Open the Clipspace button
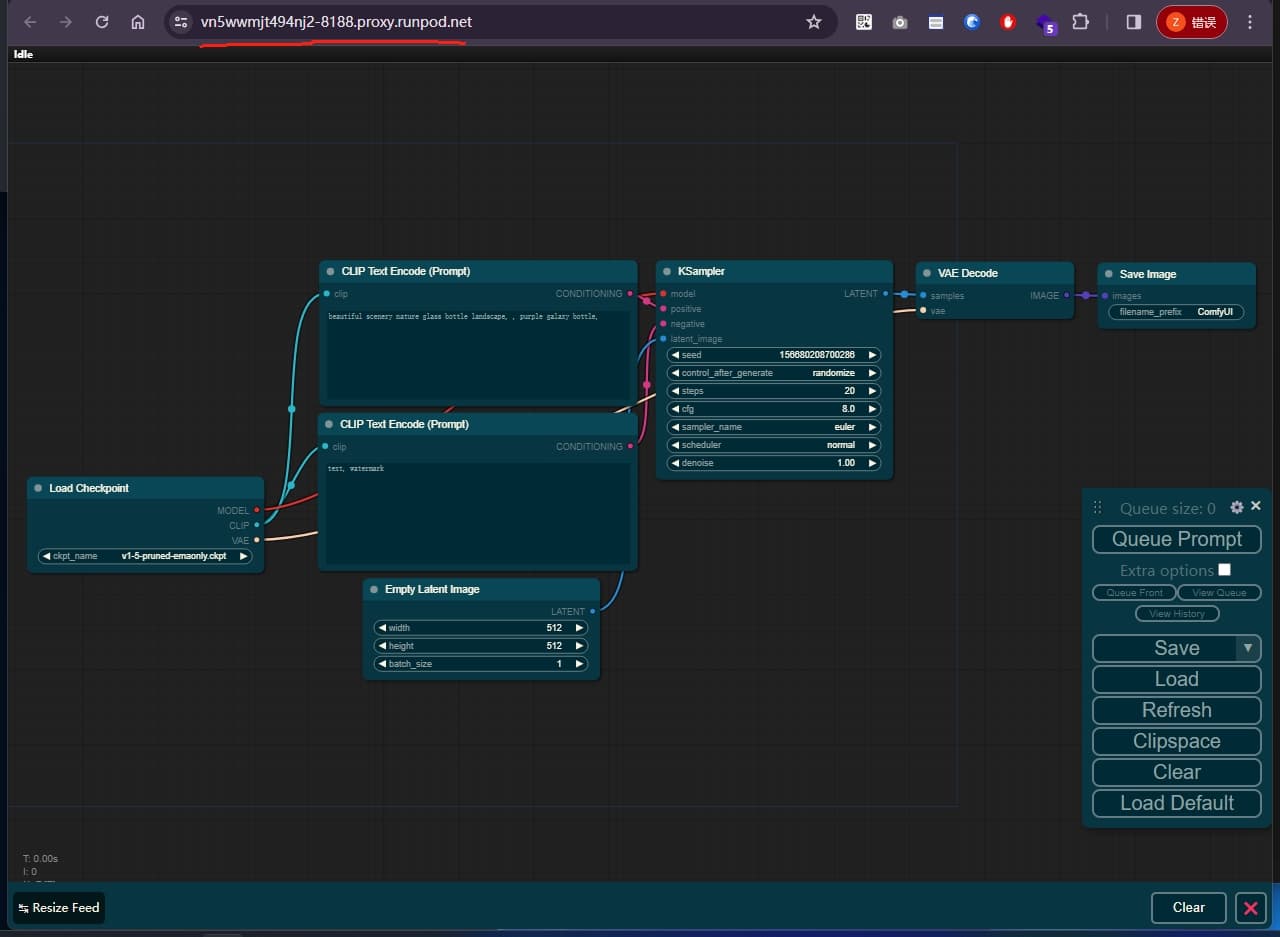This screenshot has width=1280, height=937. click(1177, 741)
